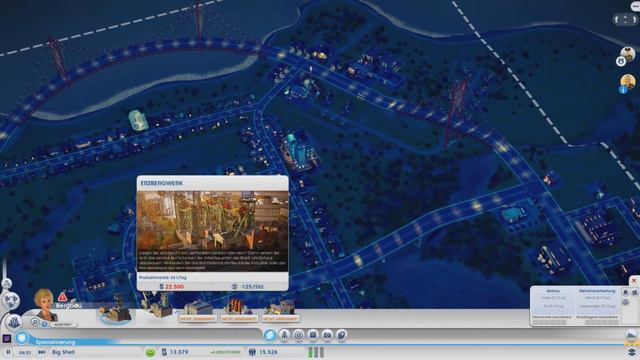Click the glowing blue circle beside Spezialisierung

[22, 338]
